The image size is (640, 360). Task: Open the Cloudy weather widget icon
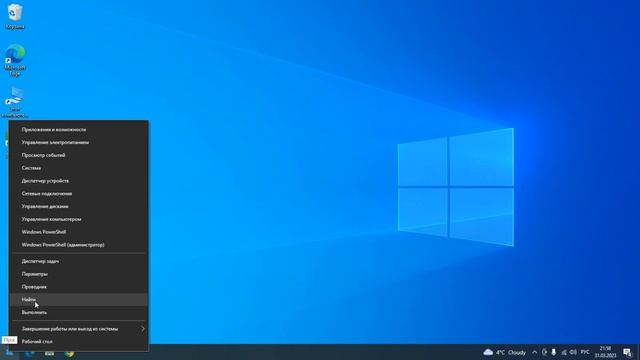pos(488,352)
